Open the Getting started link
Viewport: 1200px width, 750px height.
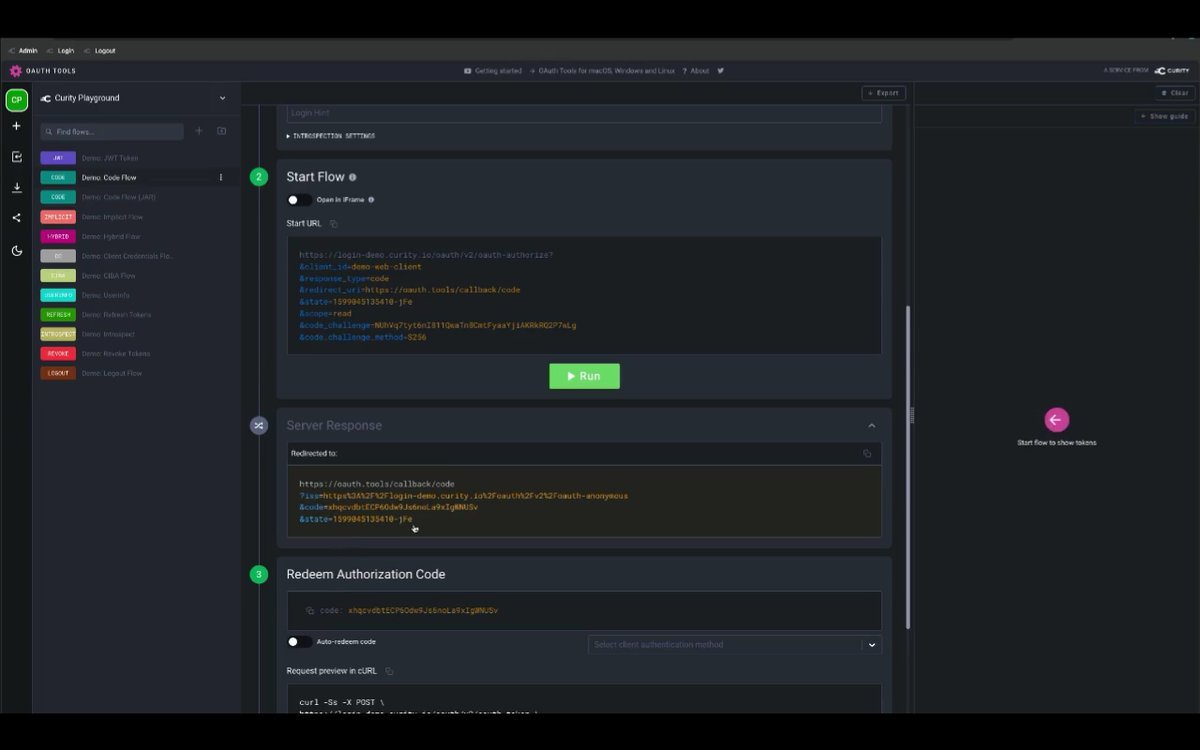pyautogui.click(x=493, y=71)
